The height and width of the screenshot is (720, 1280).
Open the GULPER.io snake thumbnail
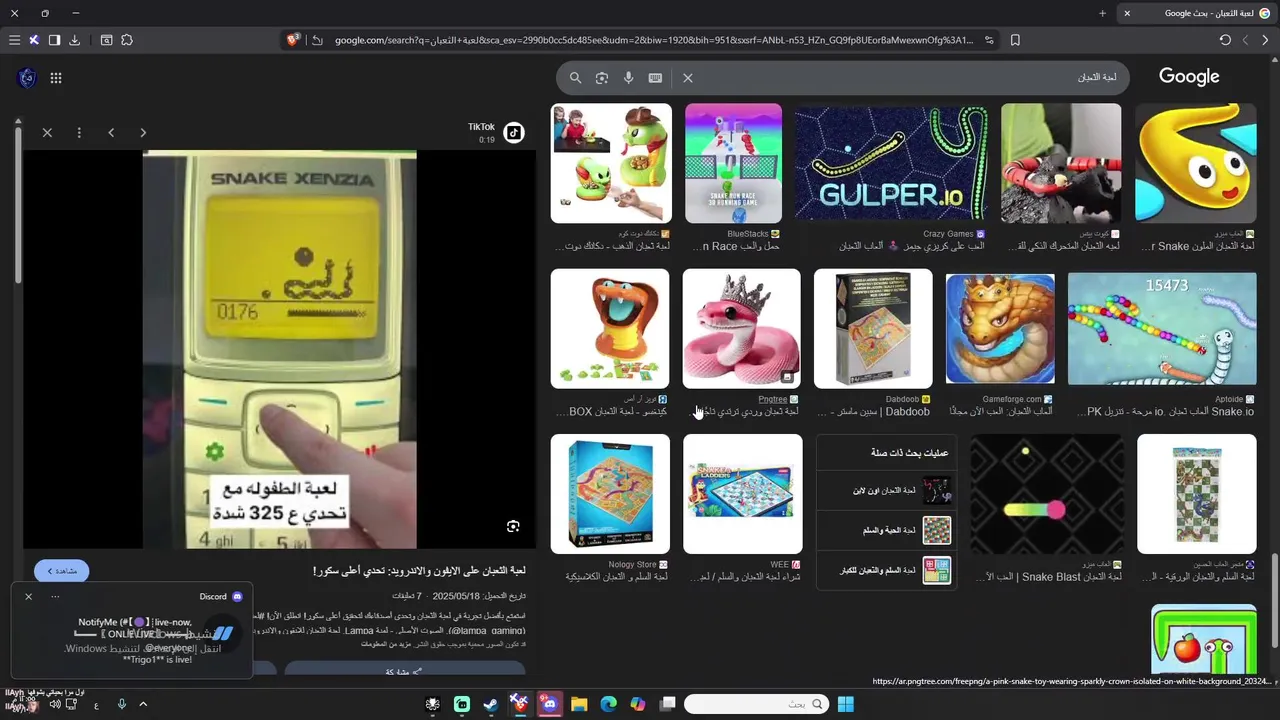click(x=891, y=163)
